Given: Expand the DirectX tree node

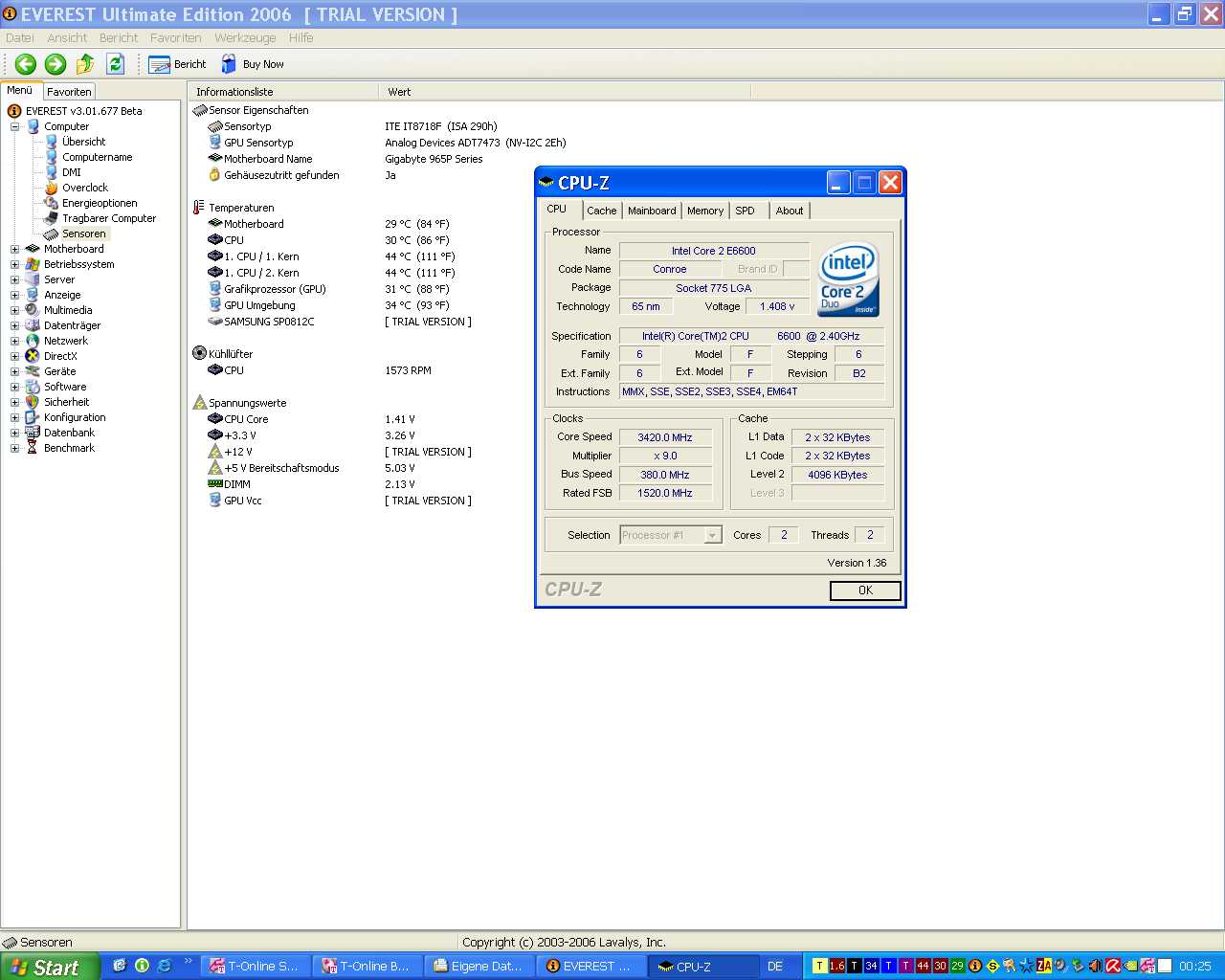Looking at the screenshot, I should tap(14, 356).
